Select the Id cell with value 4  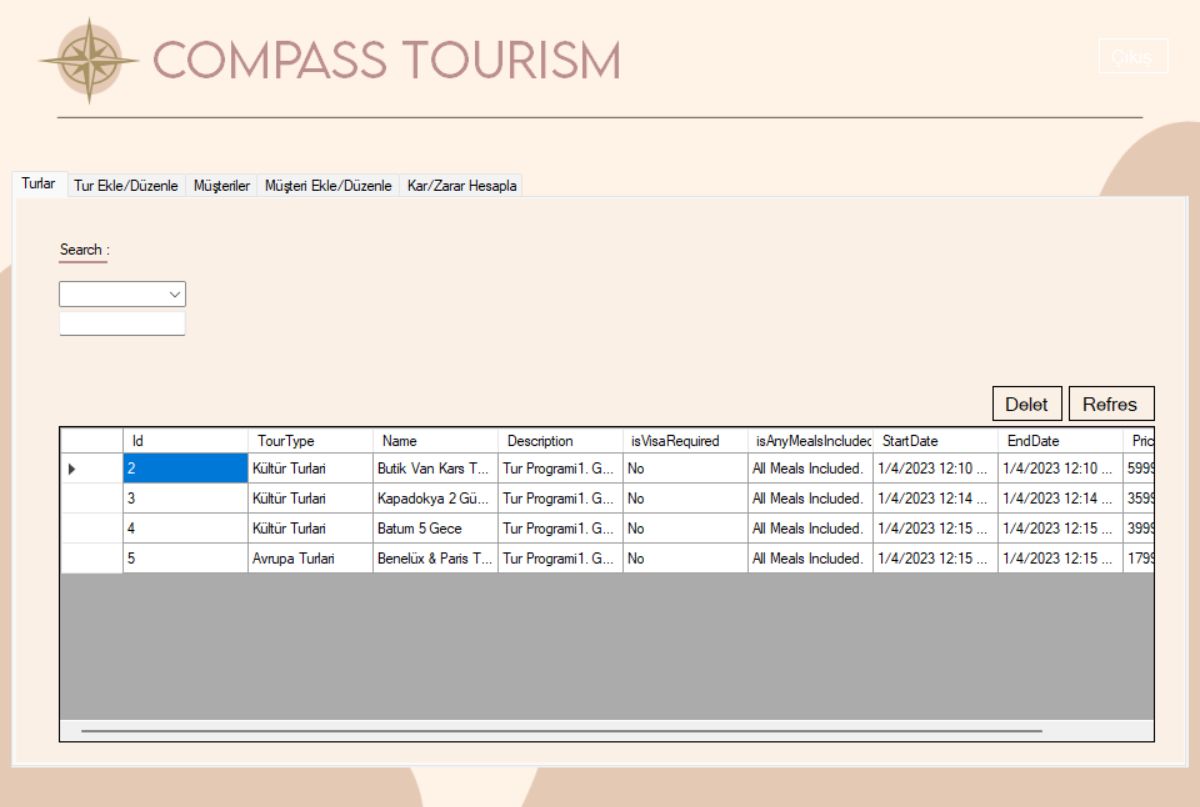(185, 528)
